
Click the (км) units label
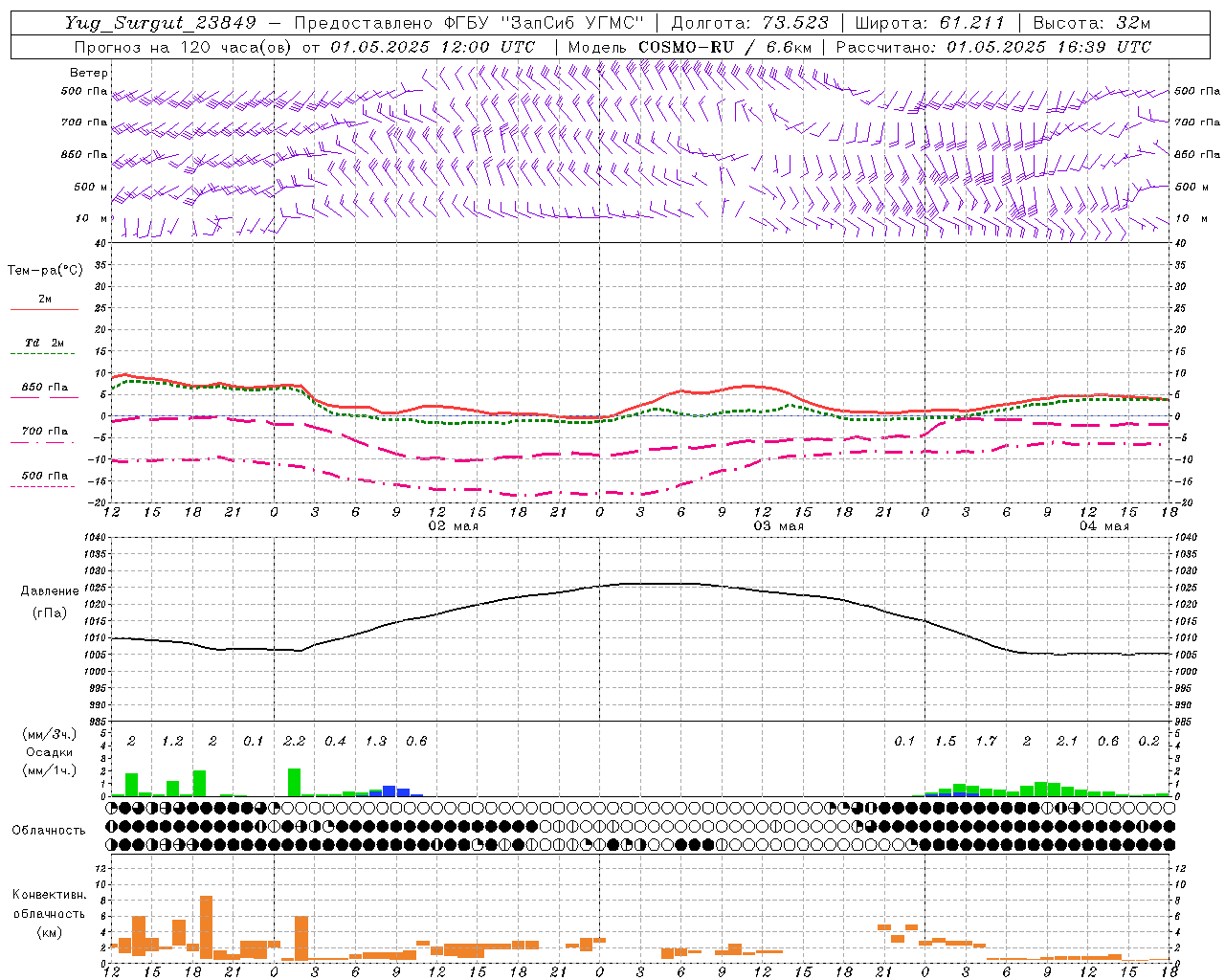49,932
